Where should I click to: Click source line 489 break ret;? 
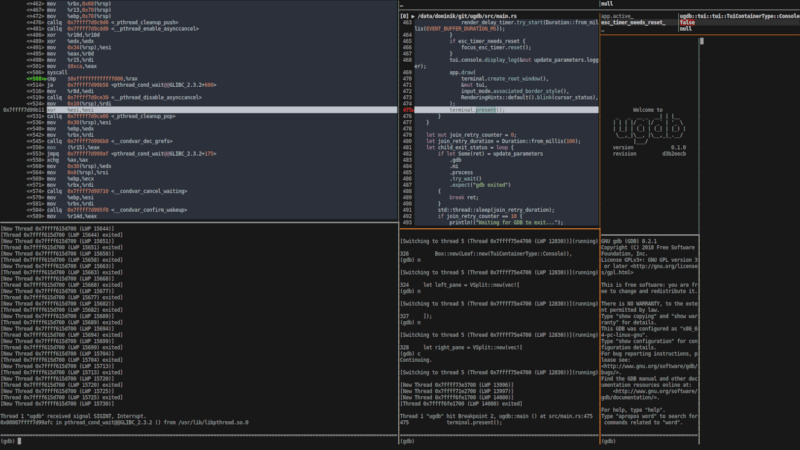464,197
